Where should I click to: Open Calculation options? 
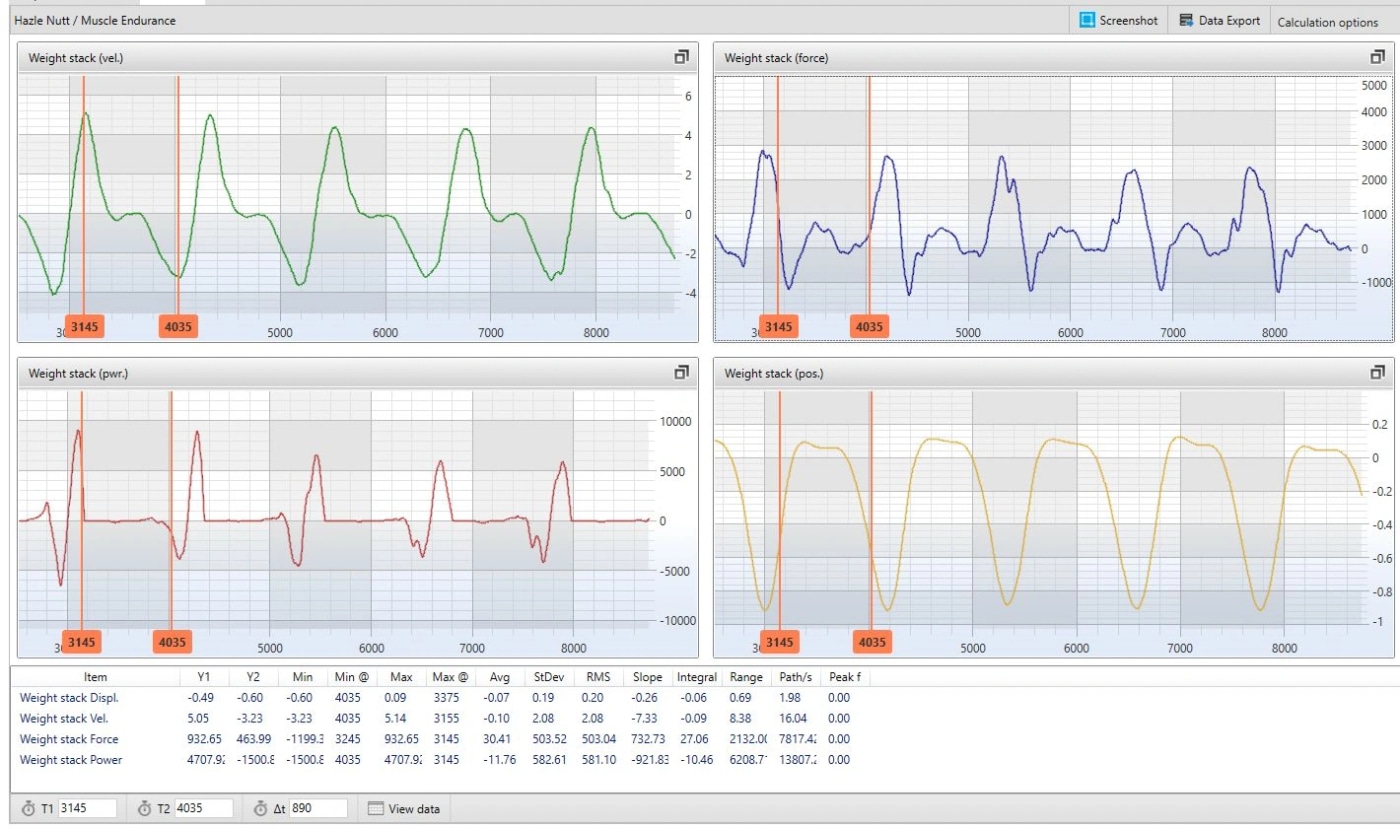(x=1327, y=22)
